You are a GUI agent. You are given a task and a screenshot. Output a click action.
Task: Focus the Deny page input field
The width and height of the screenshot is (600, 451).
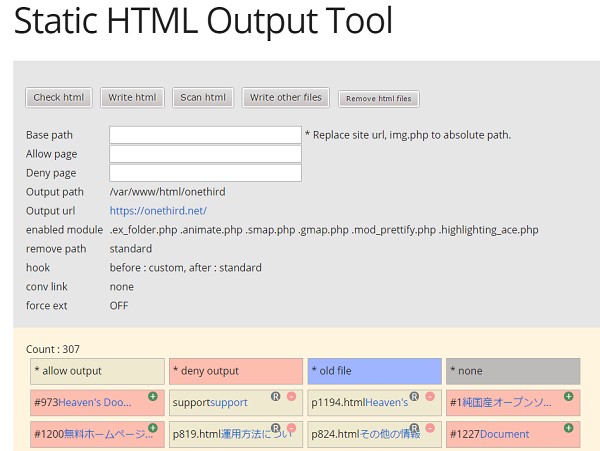tap(205, 173)
